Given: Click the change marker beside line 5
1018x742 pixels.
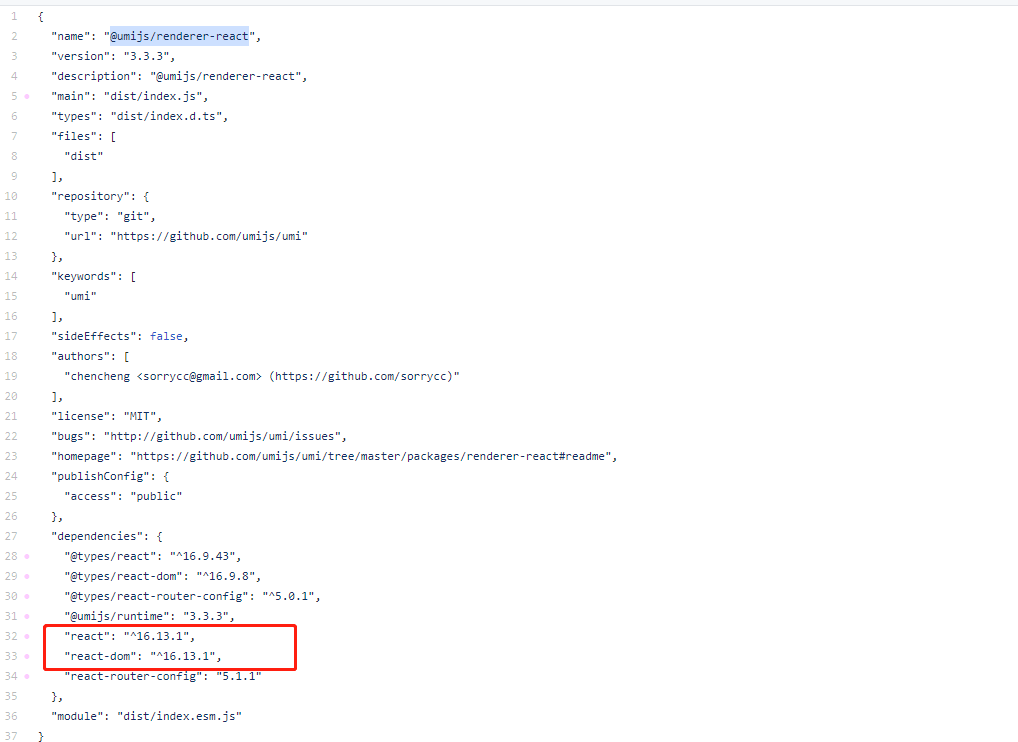Looking at the screenshot, I should (27, 95).
